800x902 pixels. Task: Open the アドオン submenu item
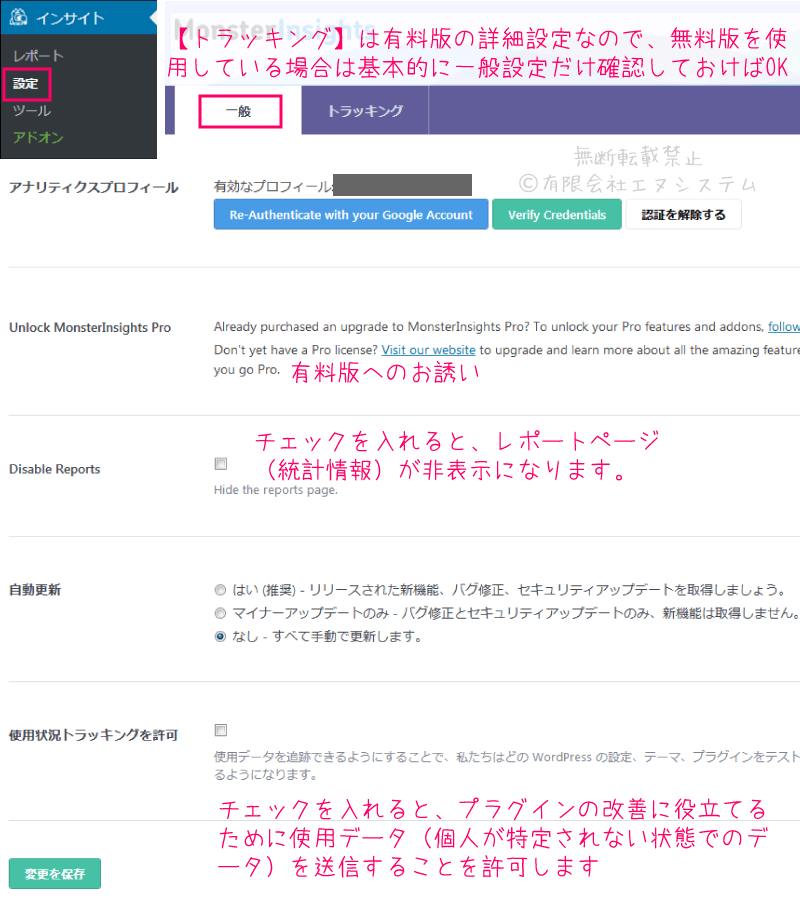point(38,137)
